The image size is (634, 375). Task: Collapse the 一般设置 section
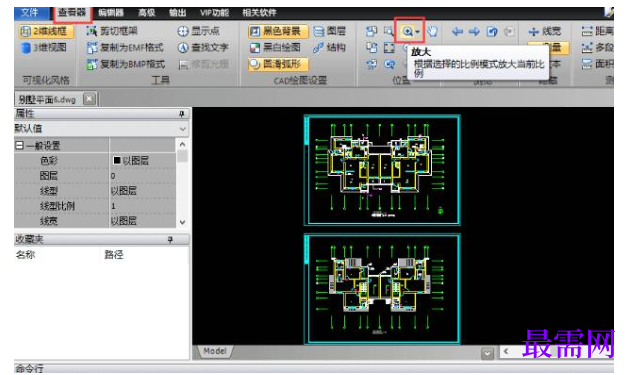19,145
